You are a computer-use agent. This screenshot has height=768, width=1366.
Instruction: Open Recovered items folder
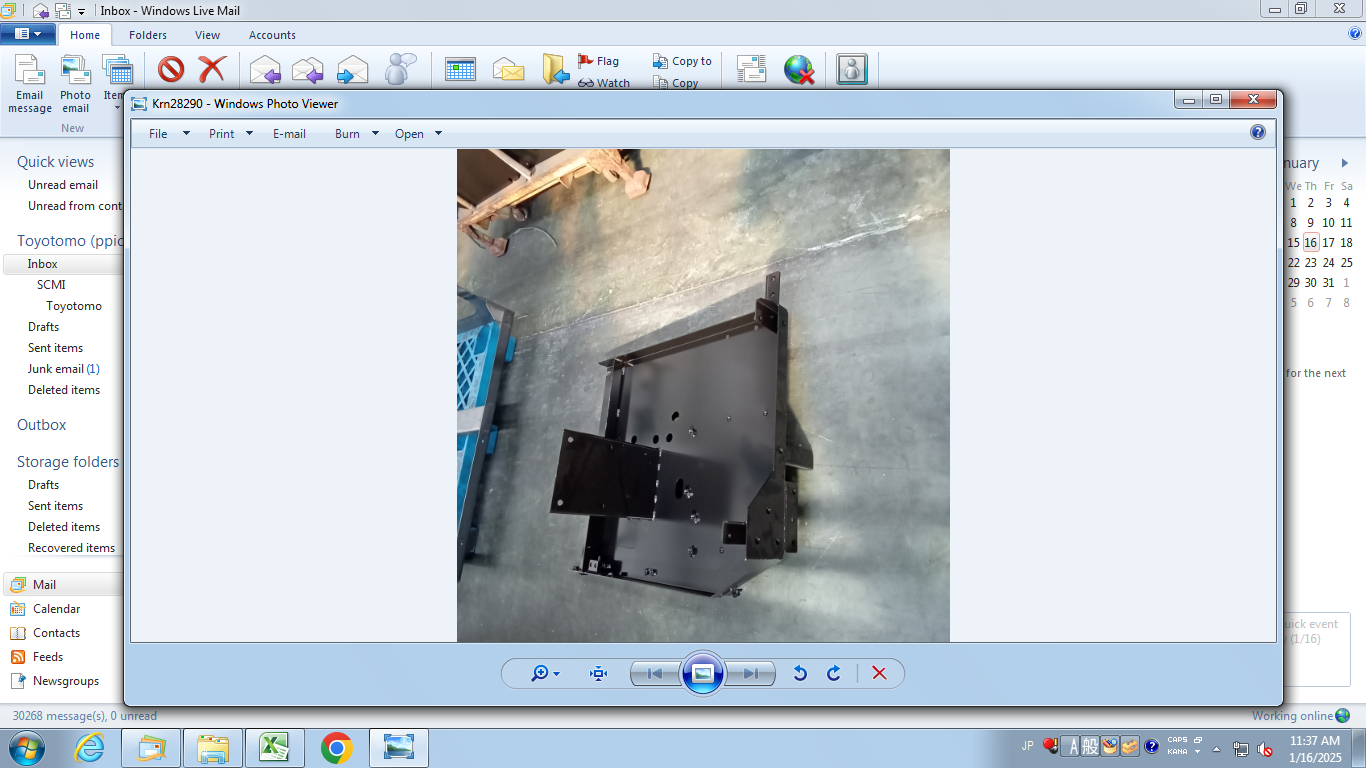click(x=71, y=548)
